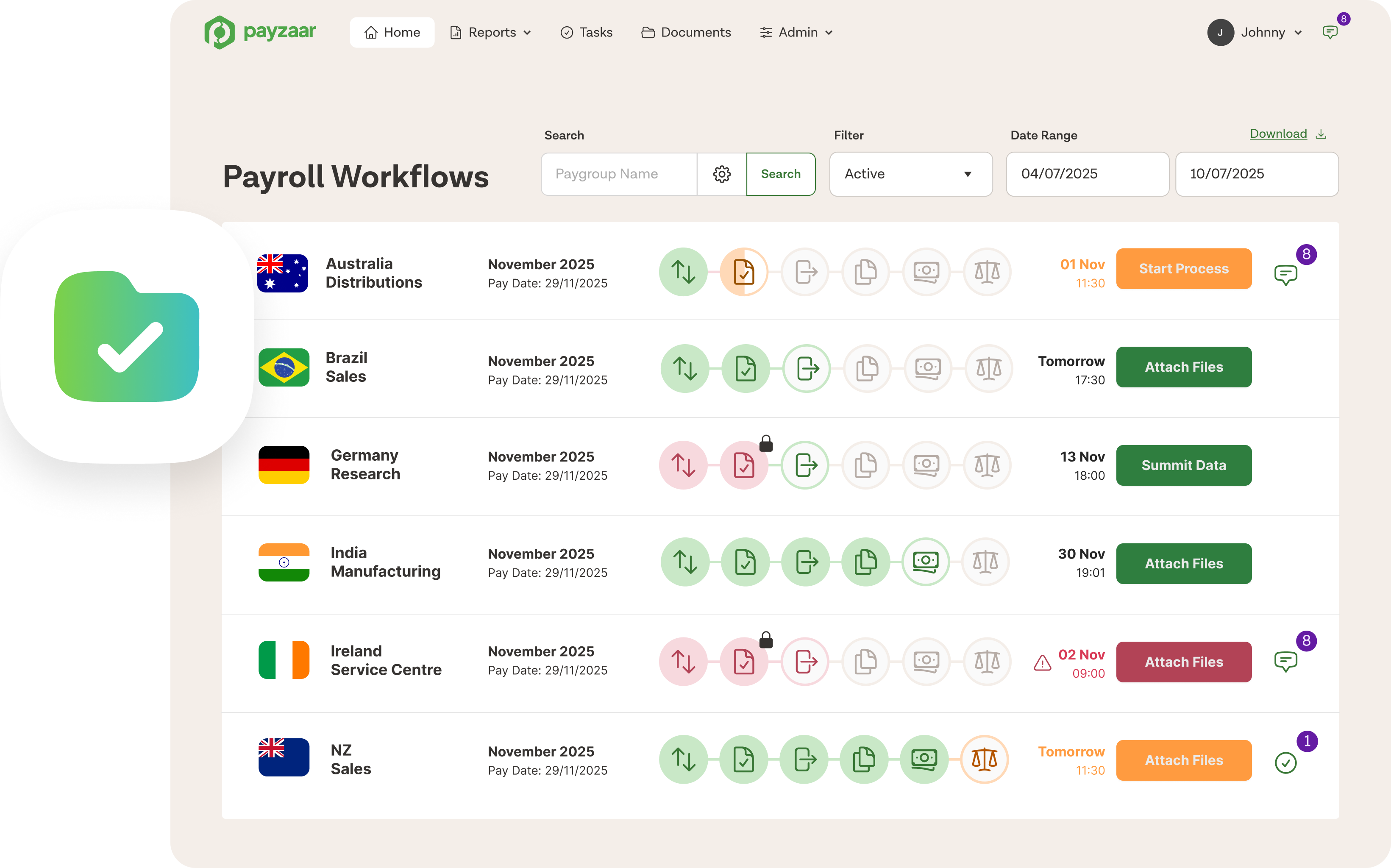Click the Brazilian flag thumbnail
Image resolution: width=1391 pixels, height=868 pixels.
point(284,367)
